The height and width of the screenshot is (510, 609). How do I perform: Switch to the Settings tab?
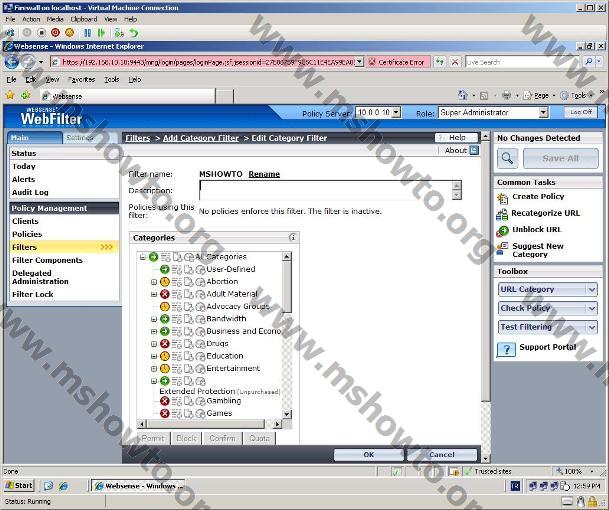79,138
